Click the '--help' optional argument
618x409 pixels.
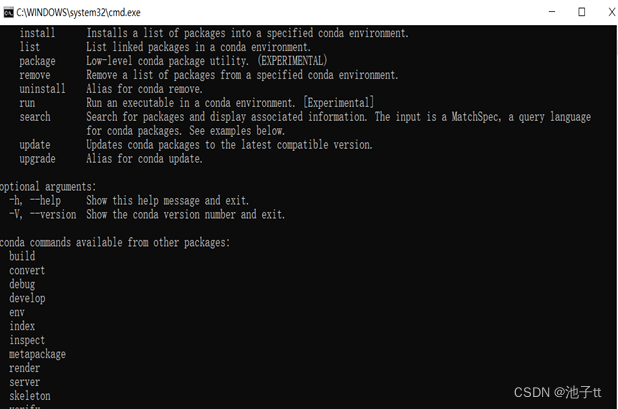coord(45,201)
